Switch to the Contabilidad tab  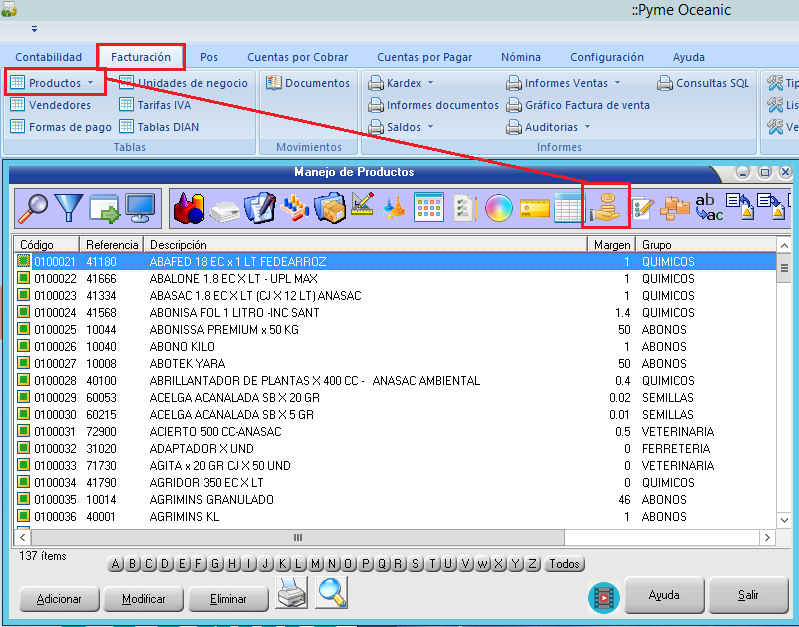click(x=49, y=57)
